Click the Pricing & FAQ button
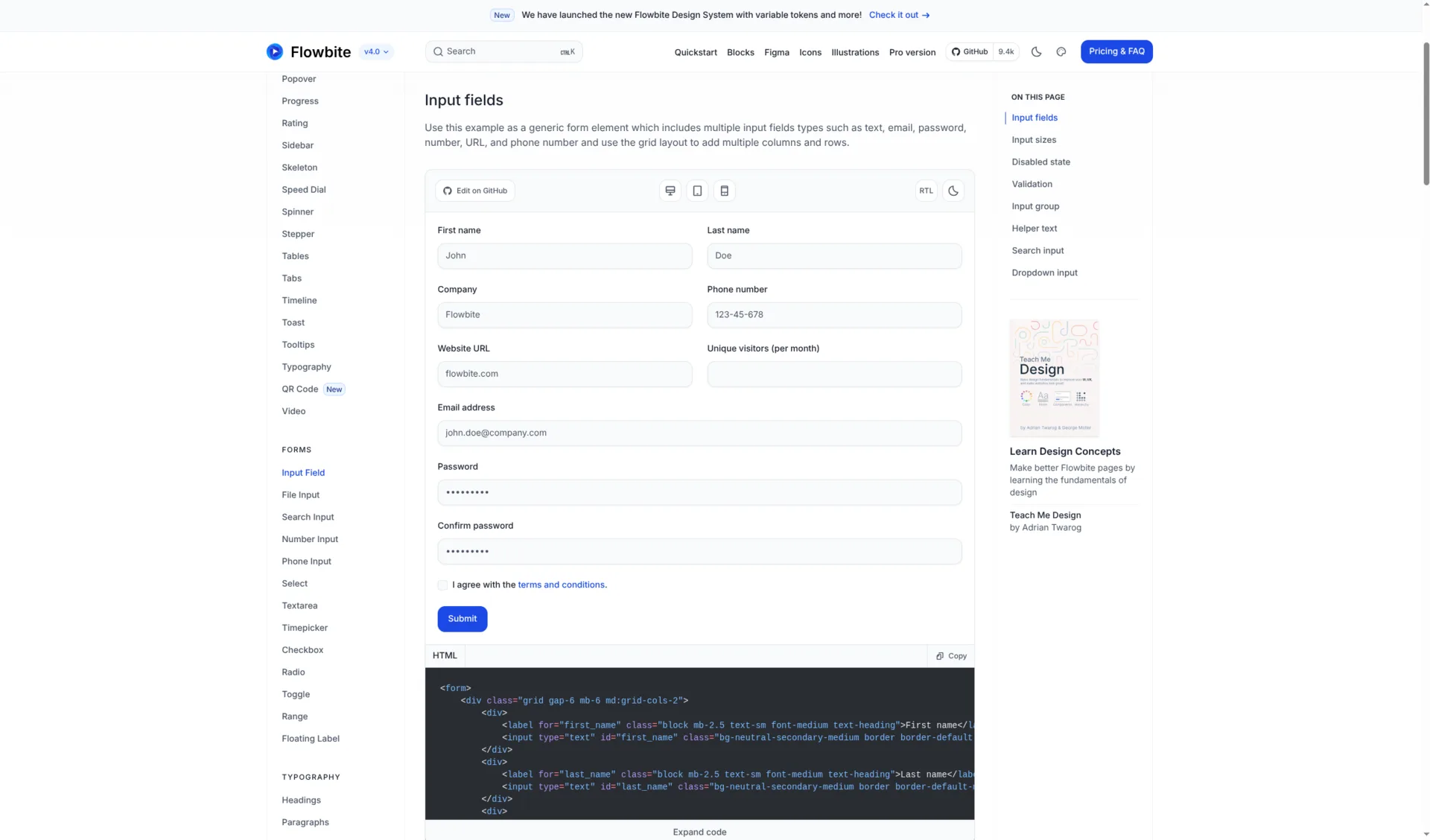This screenshot has width=1430, height=840. click(x=1116, y=51)
